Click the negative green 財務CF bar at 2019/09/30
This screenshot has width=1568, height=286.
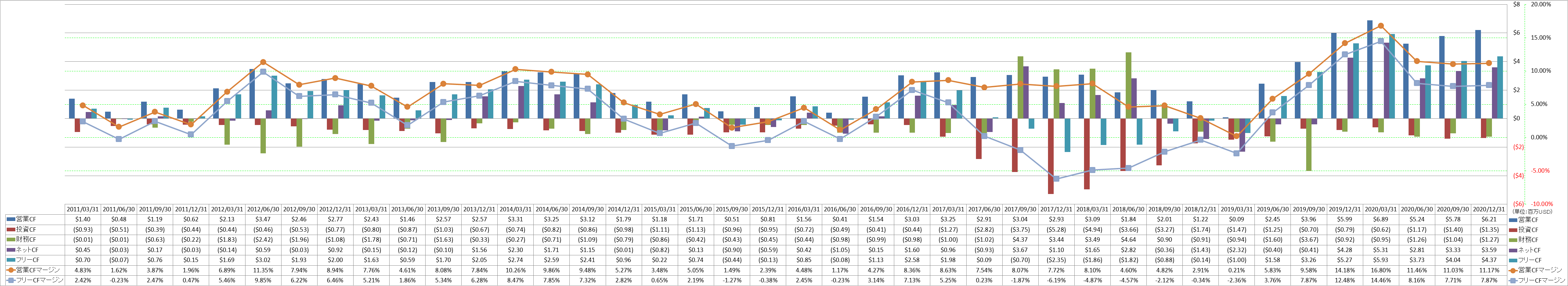[1309, 145]
